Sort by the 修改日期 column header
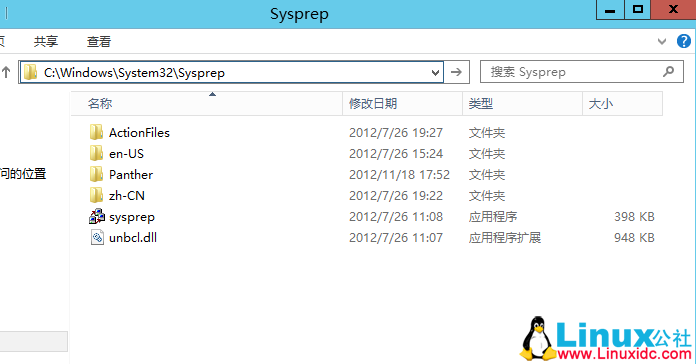This screenshot has width=696, height=364. pyautogui.click(x=403, y=103)
